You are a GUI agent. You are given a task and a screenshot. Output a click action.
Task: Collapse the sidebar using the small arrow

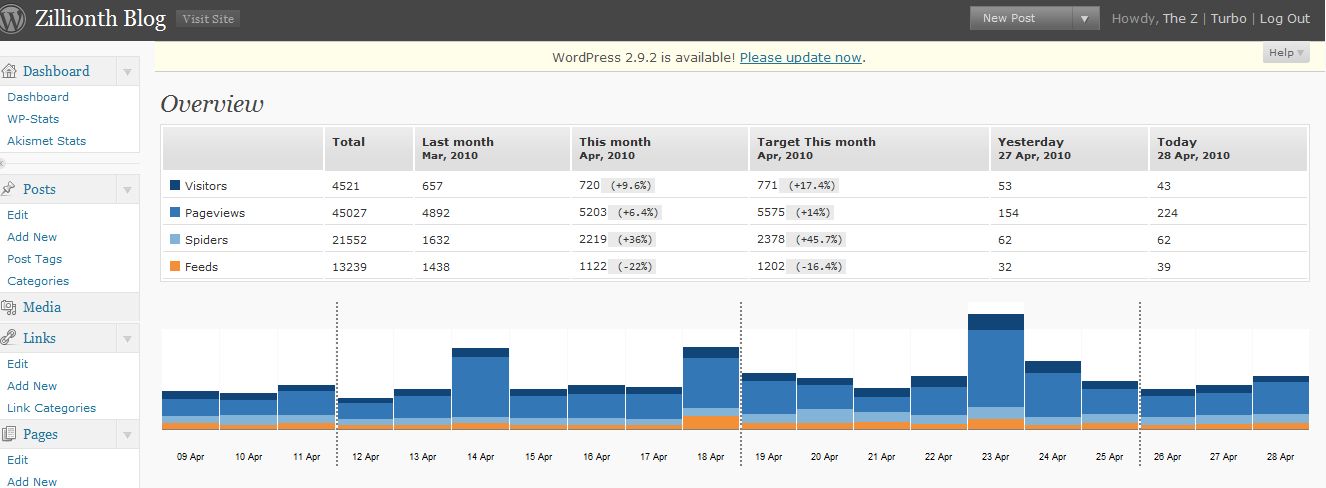tap(4, 162)
